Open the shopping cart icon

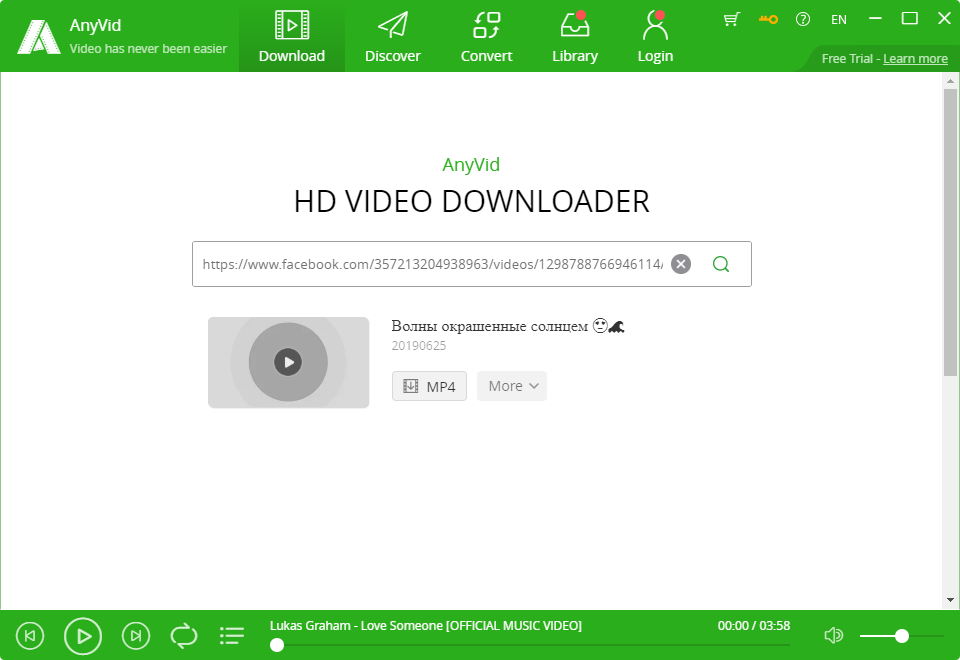point(731,19)
